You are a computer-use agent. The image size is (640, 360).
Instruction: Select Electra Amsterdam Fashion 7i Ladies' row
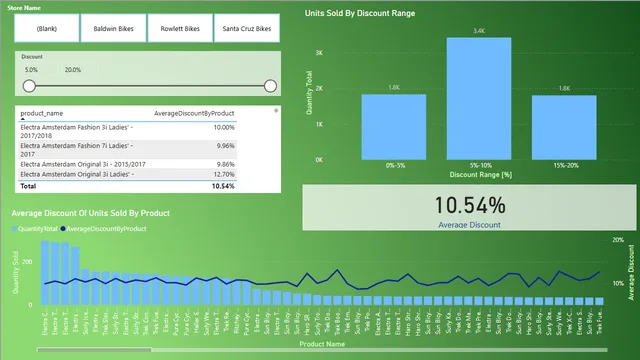(x=127, y=150)
